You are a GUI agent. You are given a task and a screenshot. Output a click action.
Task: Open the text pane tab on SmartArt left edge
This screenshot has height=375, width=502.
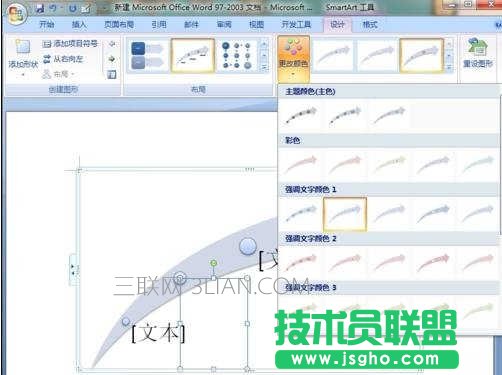[73, 270]
